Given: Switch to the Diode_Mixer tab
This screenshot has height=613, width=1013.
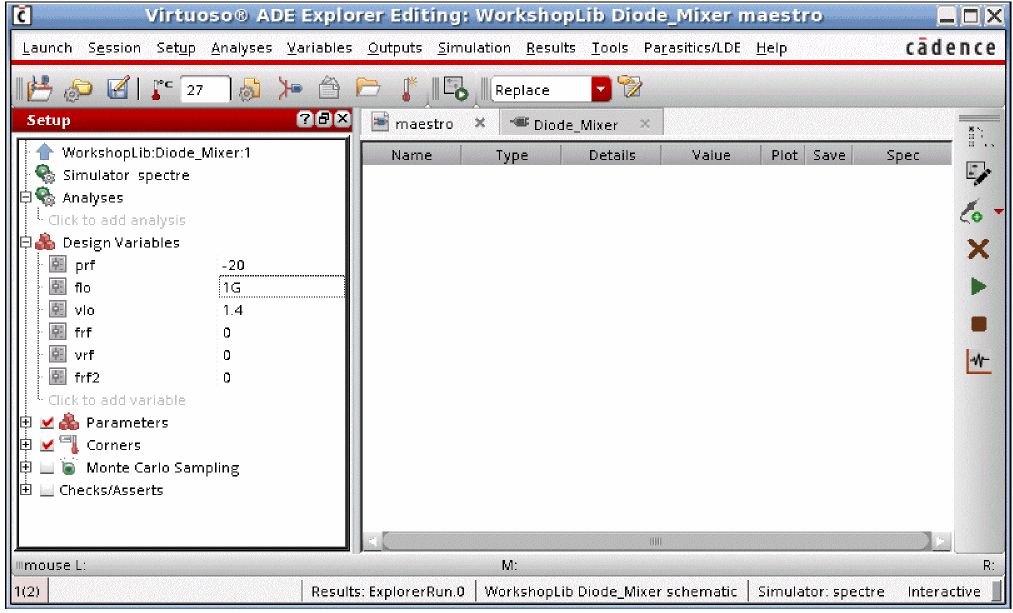Looking at the screenshot, I should (575, 124).
